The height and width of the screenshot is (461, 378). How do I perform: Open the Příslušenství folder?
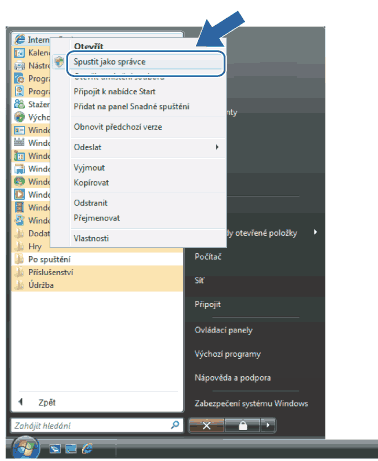point(97,272)
